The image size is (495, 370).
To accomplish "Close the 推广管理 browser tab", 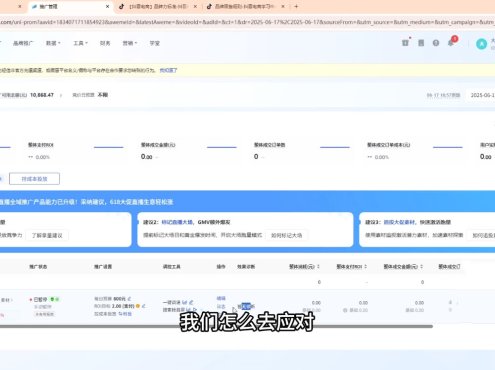I will tap(107, 6).
